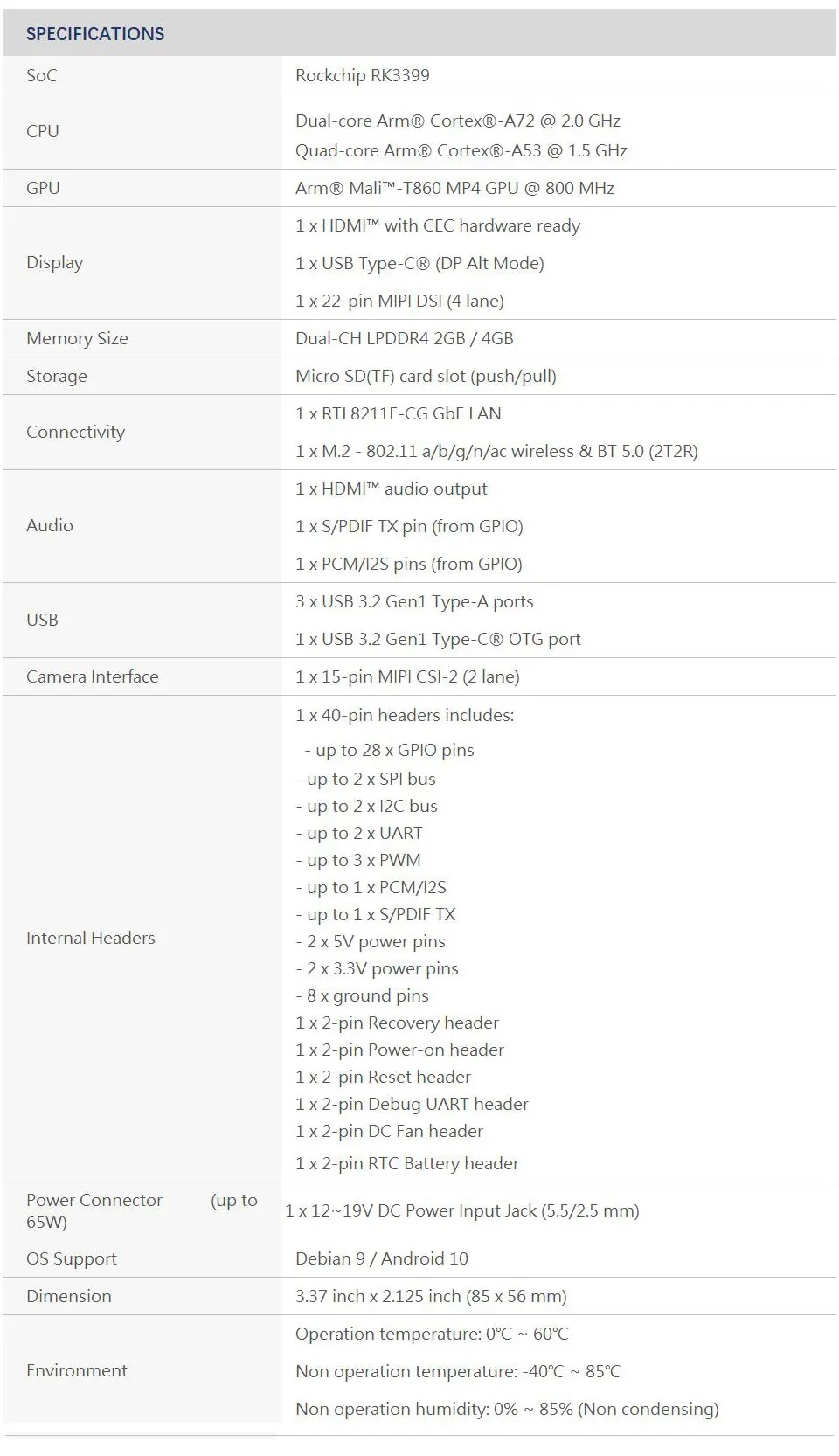Screen dimensions: 839x1456
Task: Select the DC Power Input Jack text
Action: pyautogui.click(x=462, y=1210)
